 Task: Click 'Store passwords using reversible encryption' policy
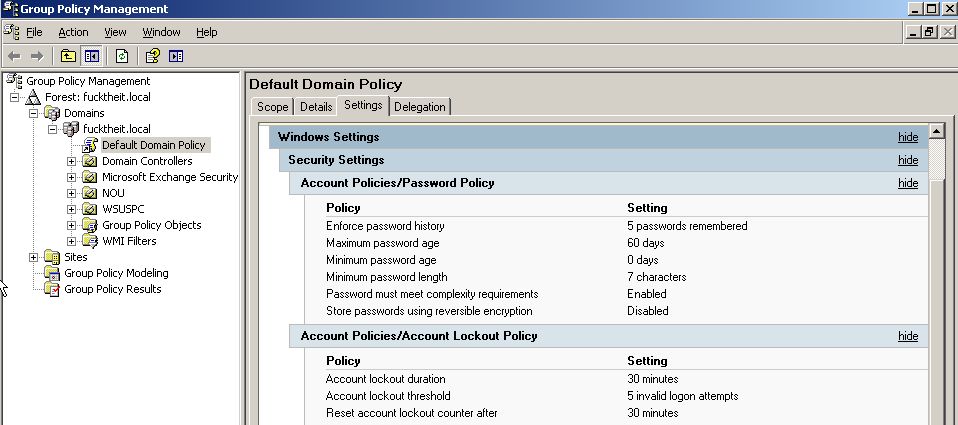429,311
